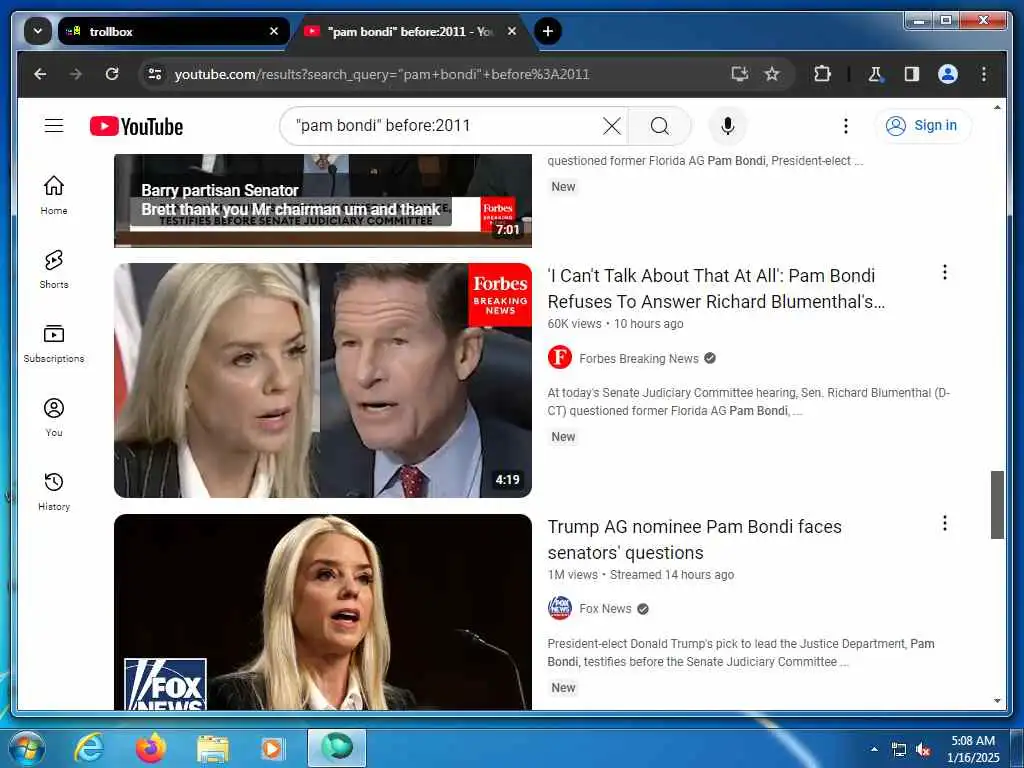Viewport: 1024px width, 768px height.
Task: Click '1M views • Streamed 14 hours ago' text
Action: click(641, 575)
